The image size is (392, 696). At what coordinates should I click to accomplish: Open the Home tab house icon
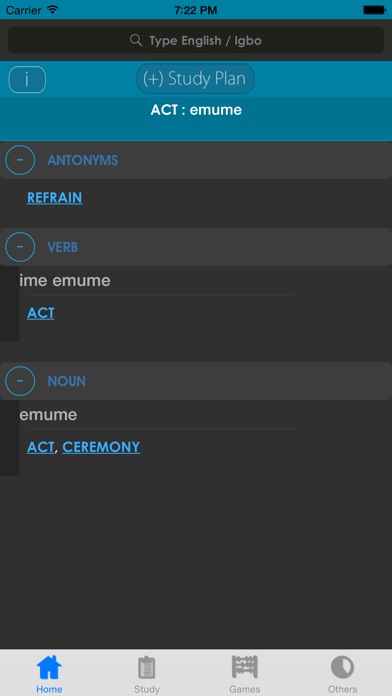click(x=49, y=667)
